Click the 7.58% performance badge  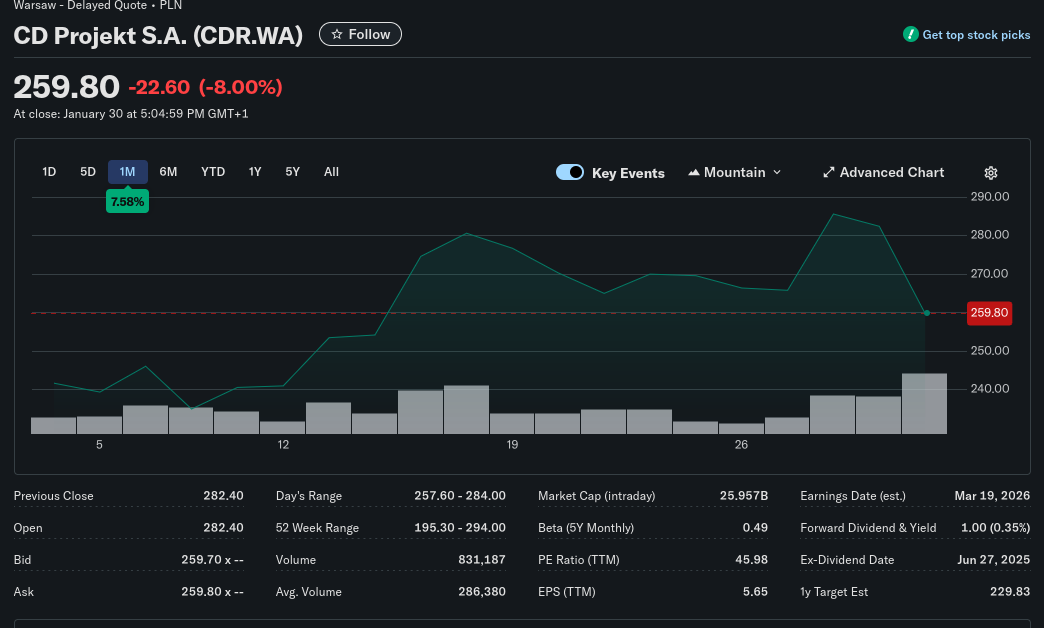pos(127,202)
